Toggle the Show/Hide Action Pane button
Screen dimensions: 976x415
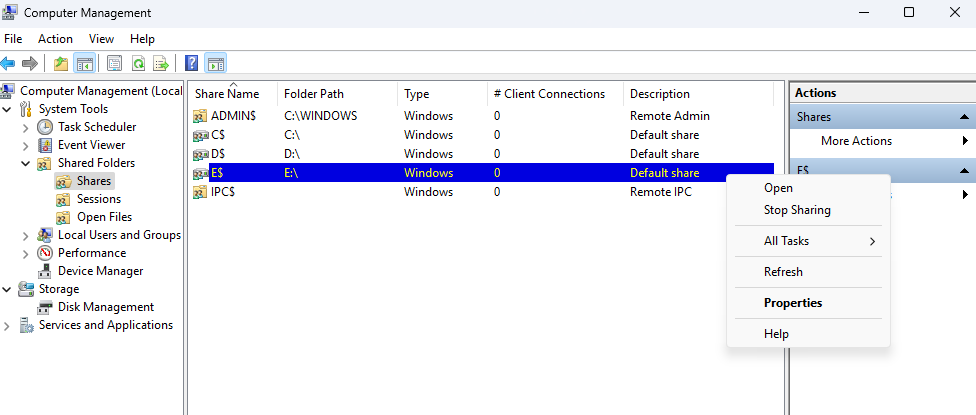pyautogui.click(x=215, y=63)
